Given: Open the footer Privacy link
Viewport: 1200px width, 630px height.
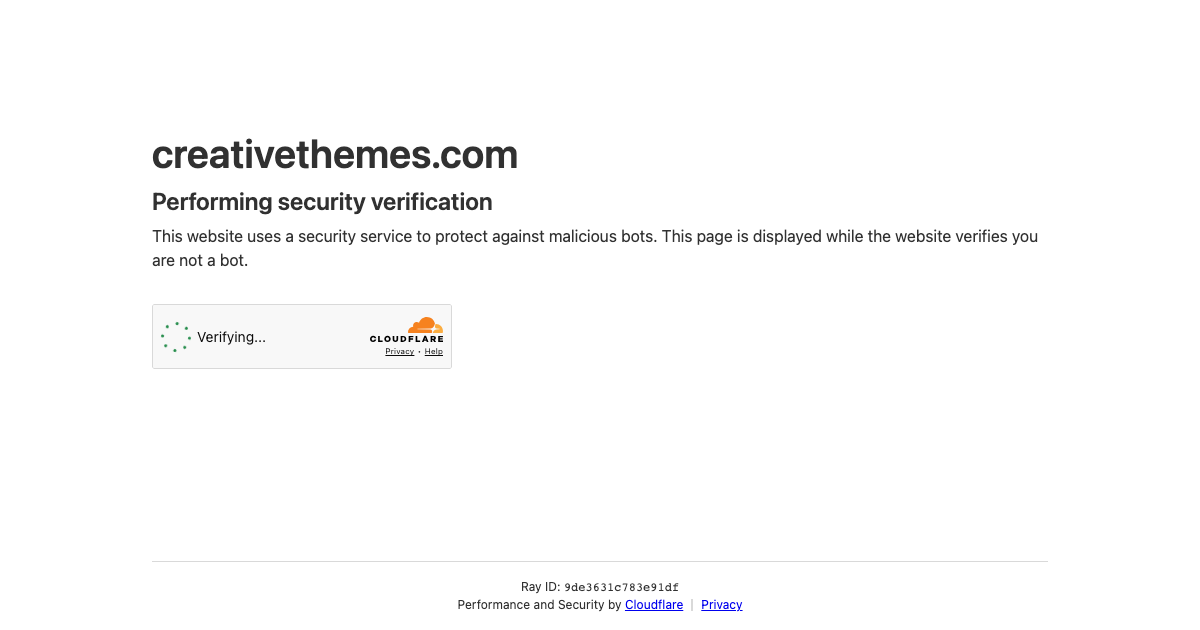Looking at the screenshot, I should 721,605.
